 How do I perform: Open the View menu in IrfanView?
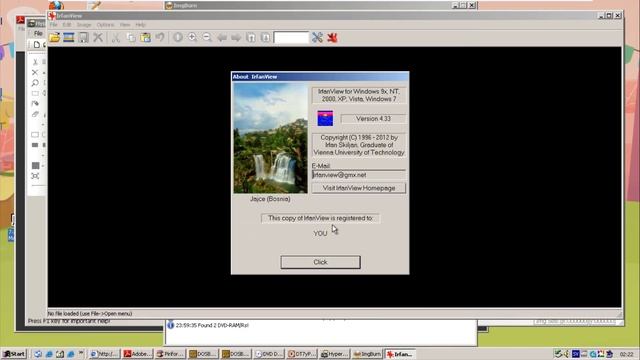125,25
